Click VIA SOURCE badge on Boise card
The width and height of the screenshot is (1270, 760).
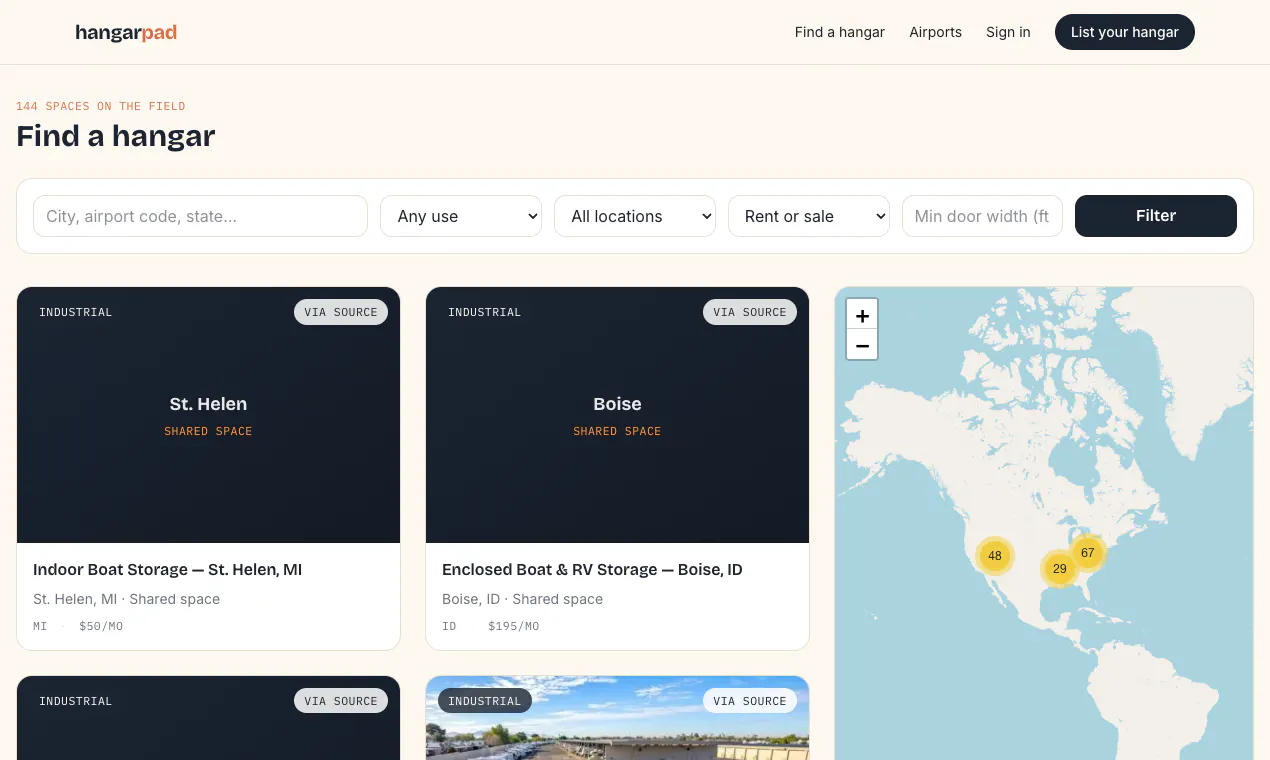[x=750, y=312]
